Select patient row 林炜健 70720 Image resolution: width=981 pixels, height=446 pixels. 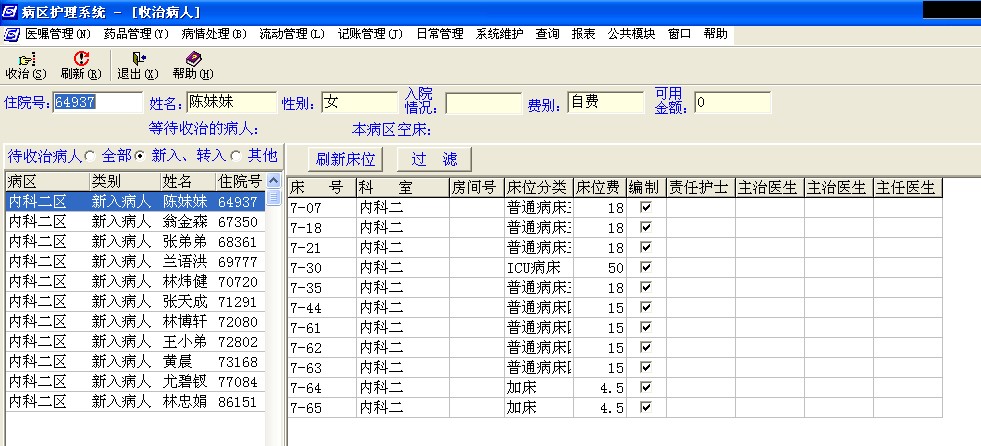point(135,281)
